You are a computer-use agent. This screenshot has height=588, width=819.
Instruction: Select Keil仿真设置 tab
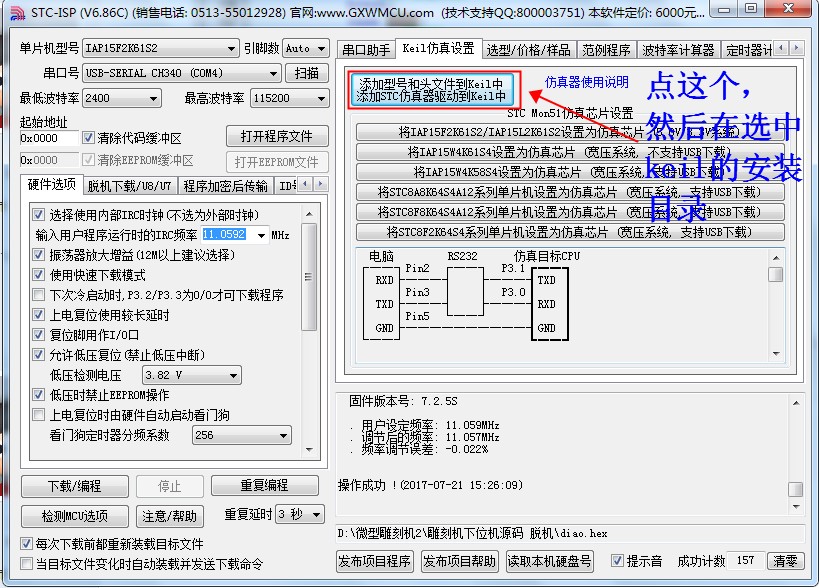tap(438, 49)
